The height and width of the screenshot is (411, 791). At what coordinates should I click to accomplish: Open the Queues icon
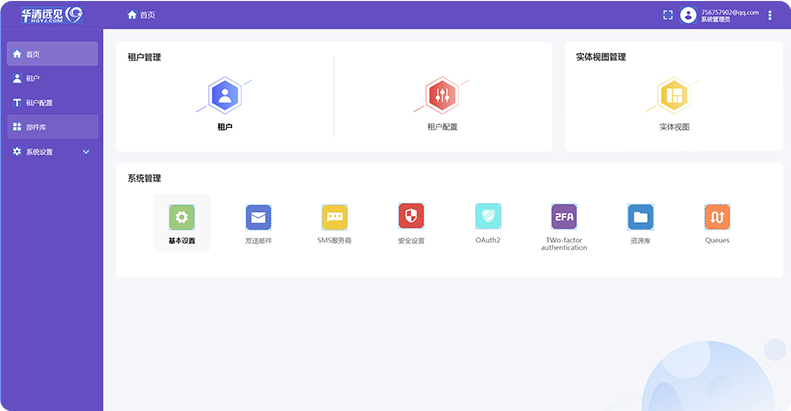(717, 217)
